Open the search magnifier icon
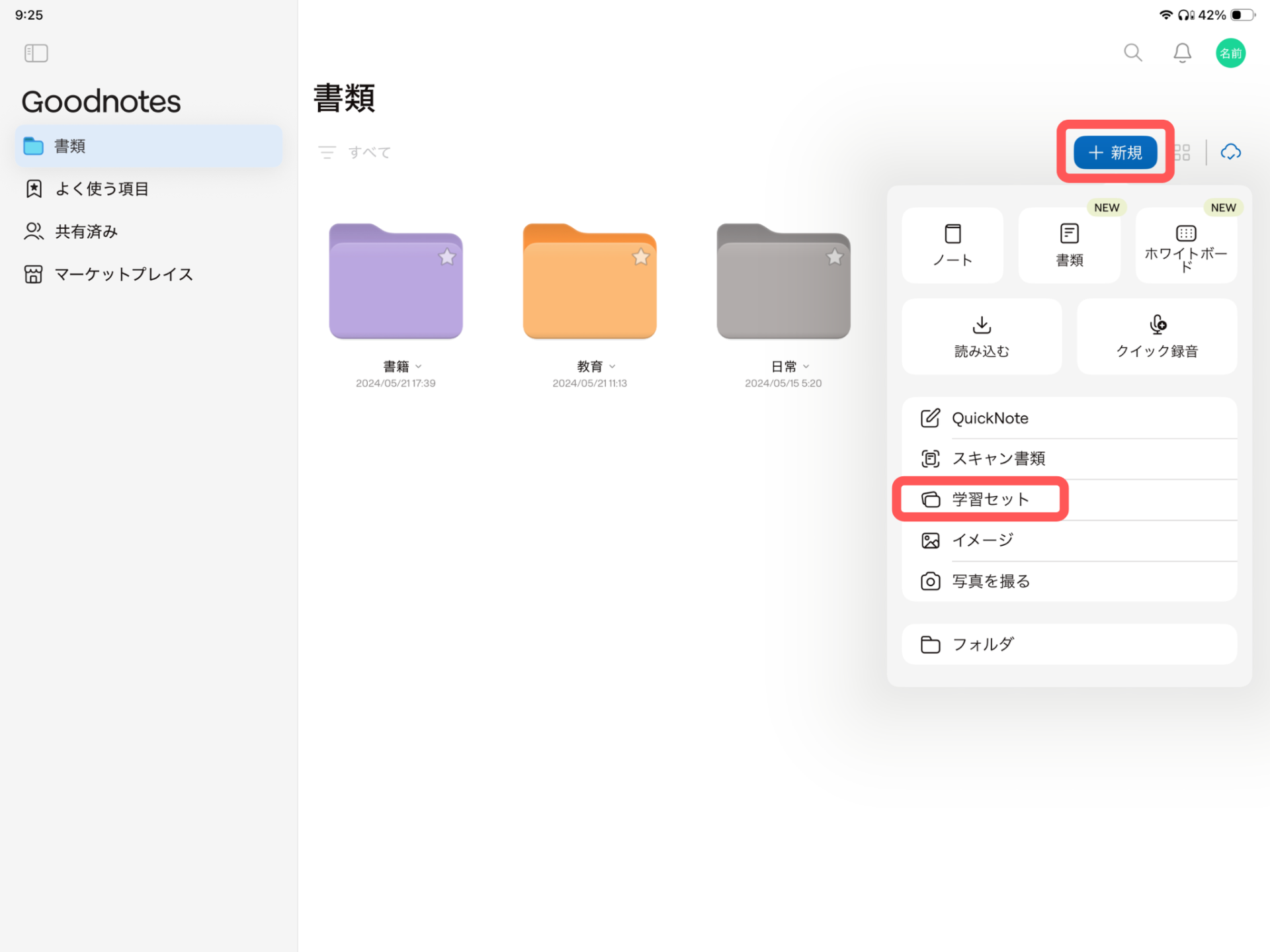Viewport: 1270px width, 952px height. coord(1132,52)
